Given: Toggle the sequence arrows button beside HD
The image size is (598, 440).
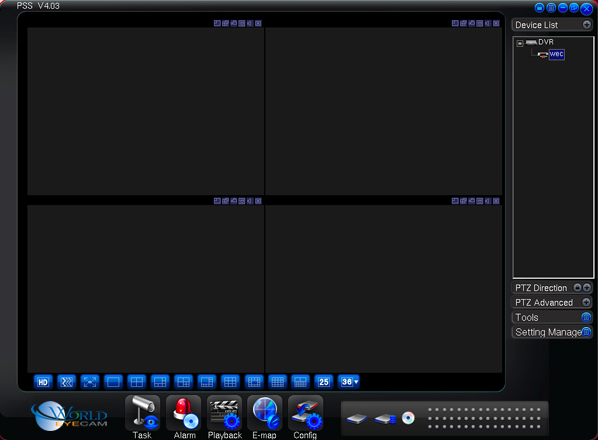Looking at the screenshot, I should pos(66,382).
